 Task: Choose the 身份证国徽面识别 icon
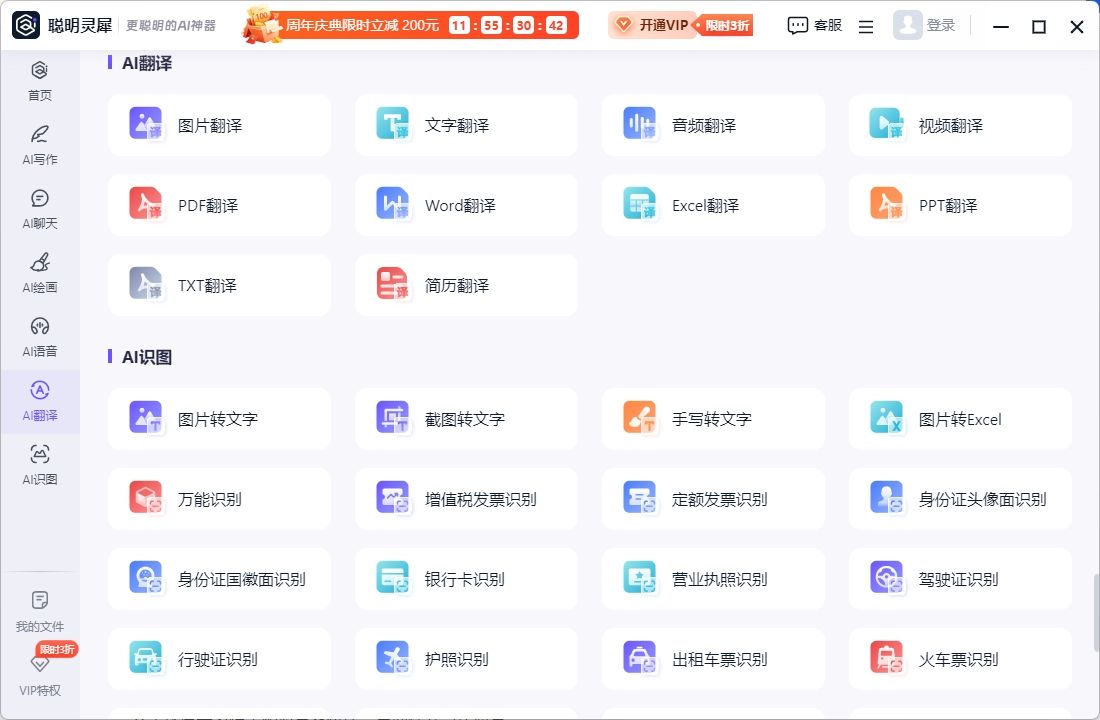click(x=146, y=578)
